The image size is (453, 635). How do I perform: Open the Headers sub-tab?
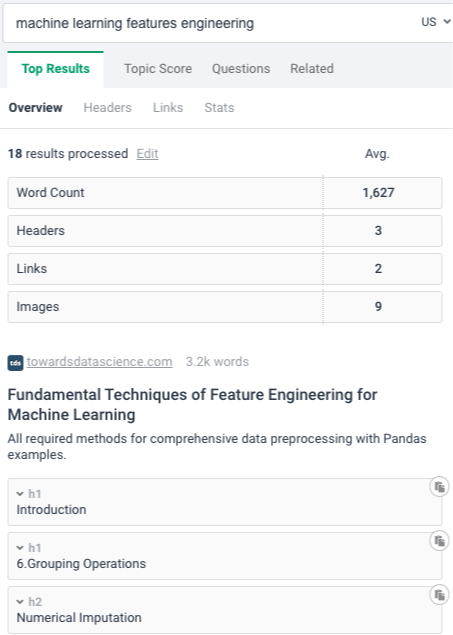[107, 108]
